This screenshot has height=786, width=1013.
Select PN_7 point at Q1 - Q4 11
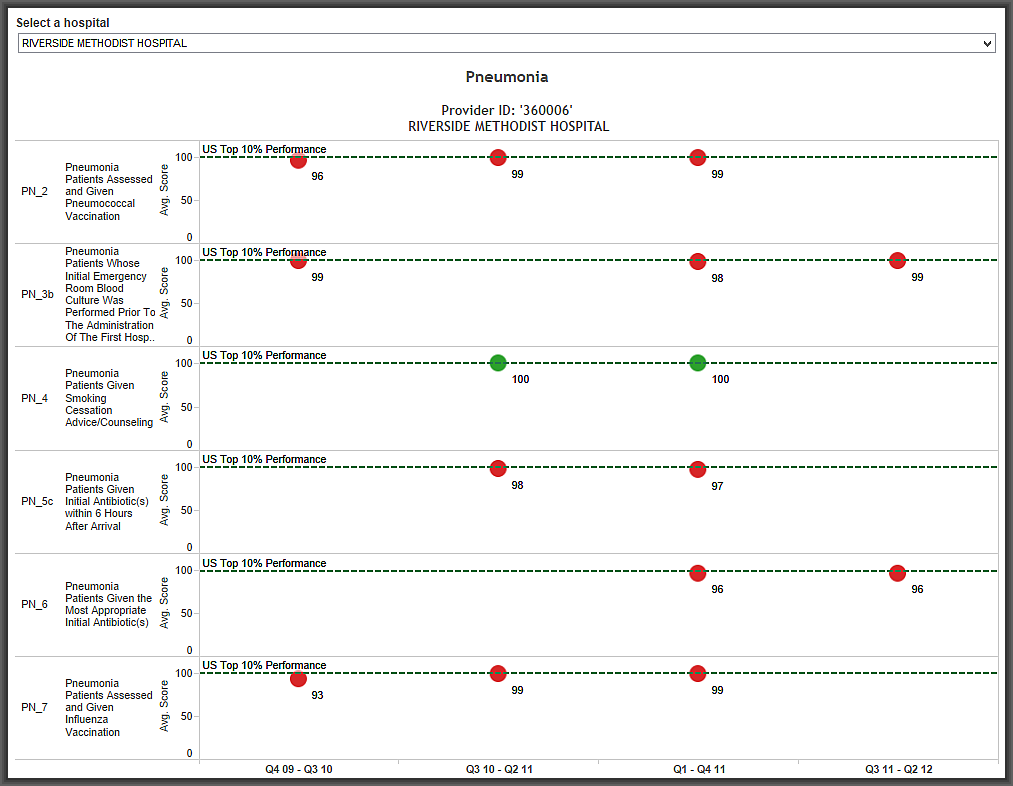click(x=698, y=674)
